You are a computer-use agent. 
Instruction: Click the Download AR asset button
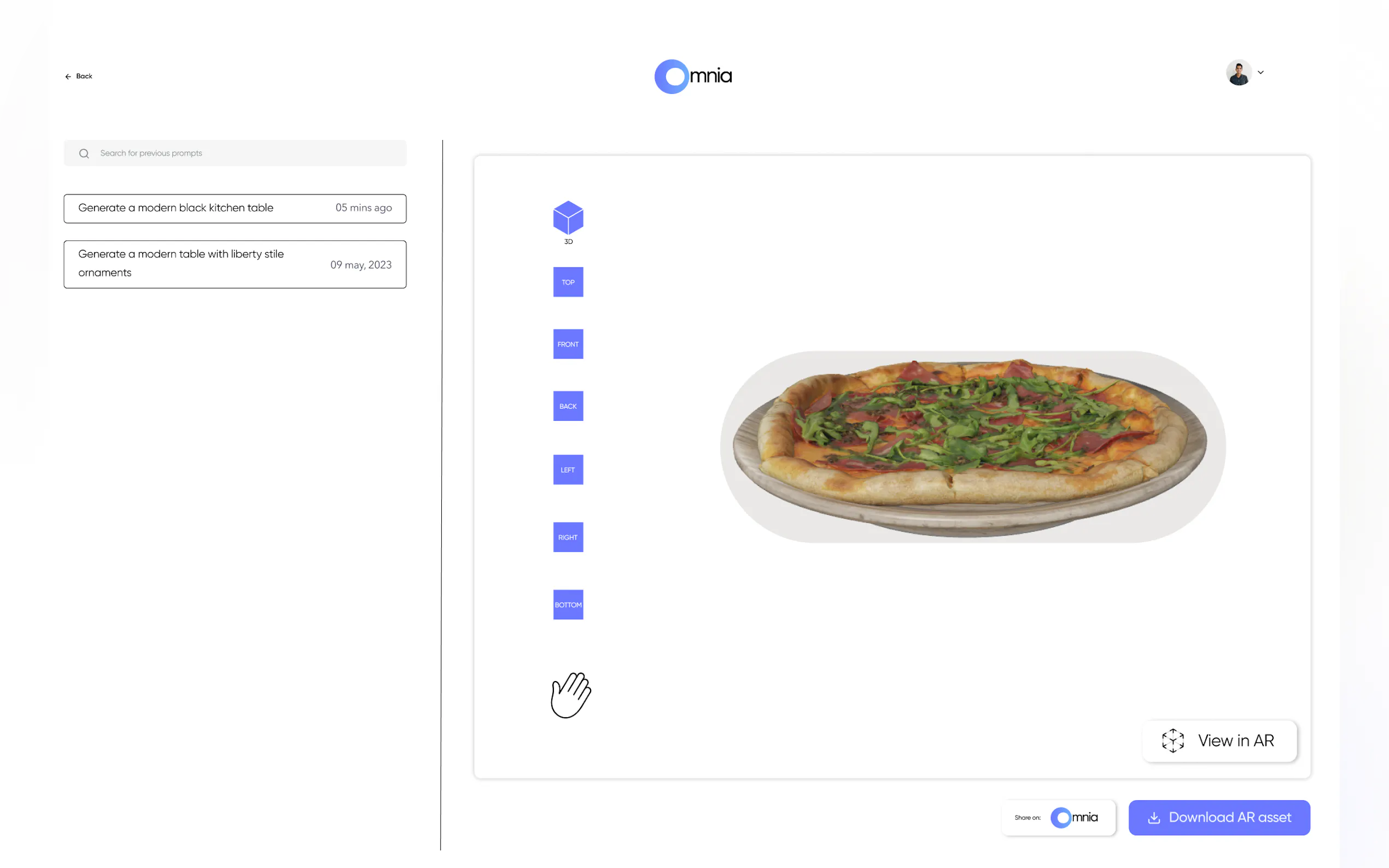click(1219, 818)
